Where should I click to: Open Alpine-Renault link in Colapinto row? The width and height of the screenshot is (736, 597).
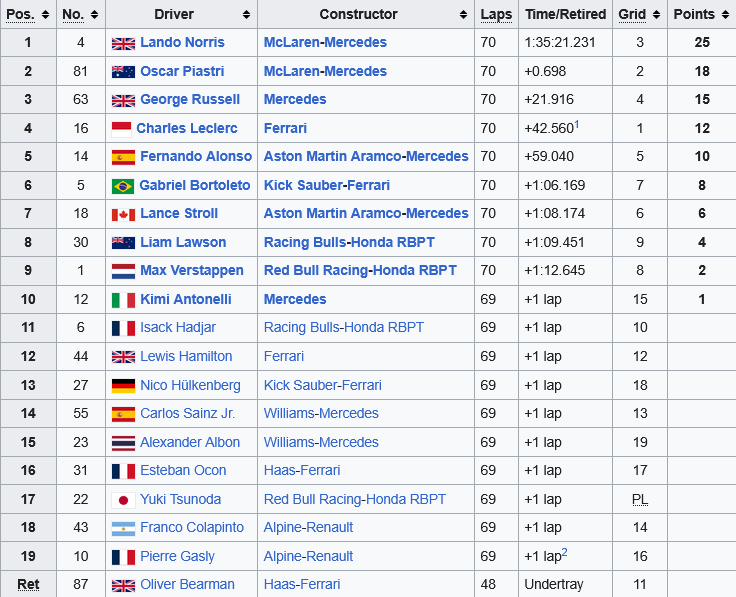pyautogui.click(x=308, y=528)
